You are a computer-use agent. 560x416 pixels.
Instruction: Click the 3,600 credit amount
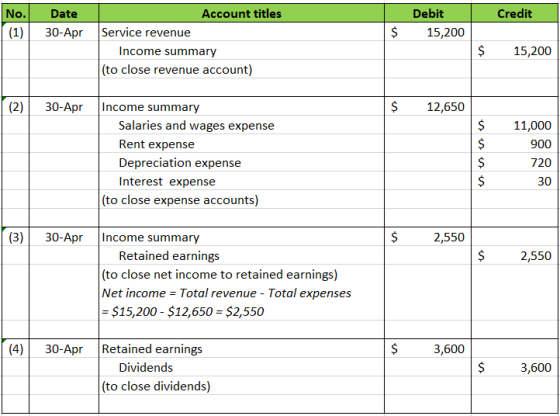(515, 367)
